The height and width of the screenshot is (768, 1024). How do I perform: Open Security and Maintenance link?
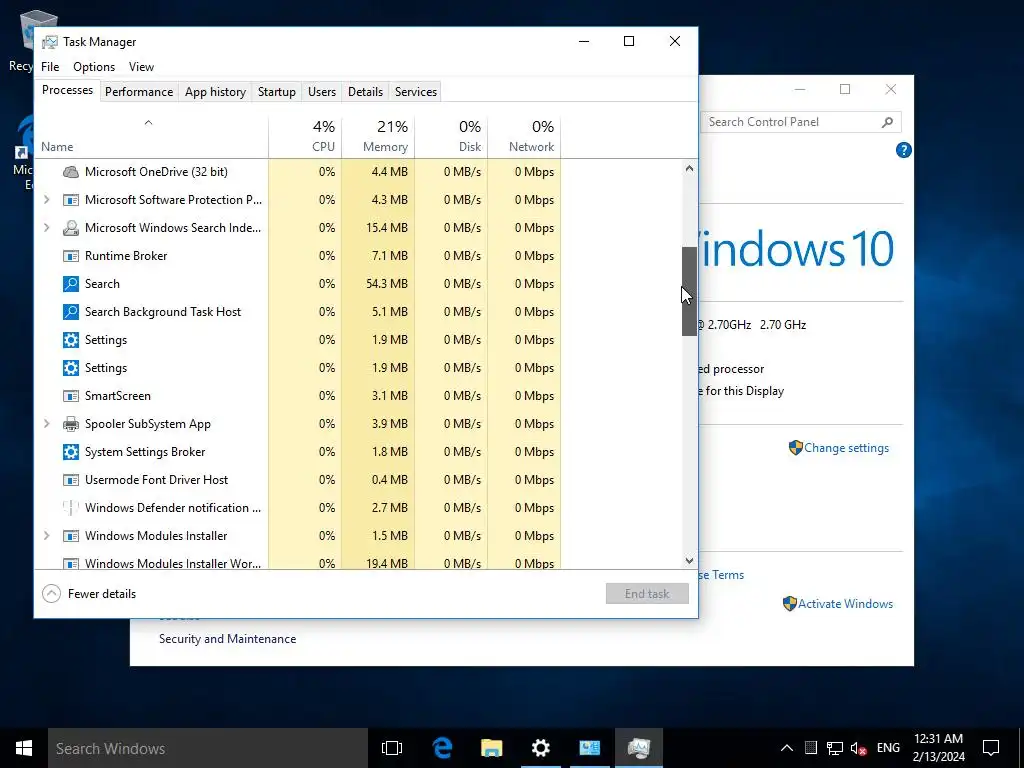click(227, 639)
